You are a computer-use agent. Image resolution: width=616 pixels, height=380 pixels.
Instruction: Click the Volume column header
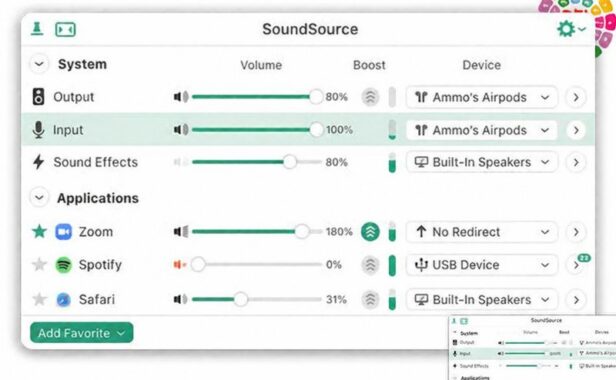[261, 65]
